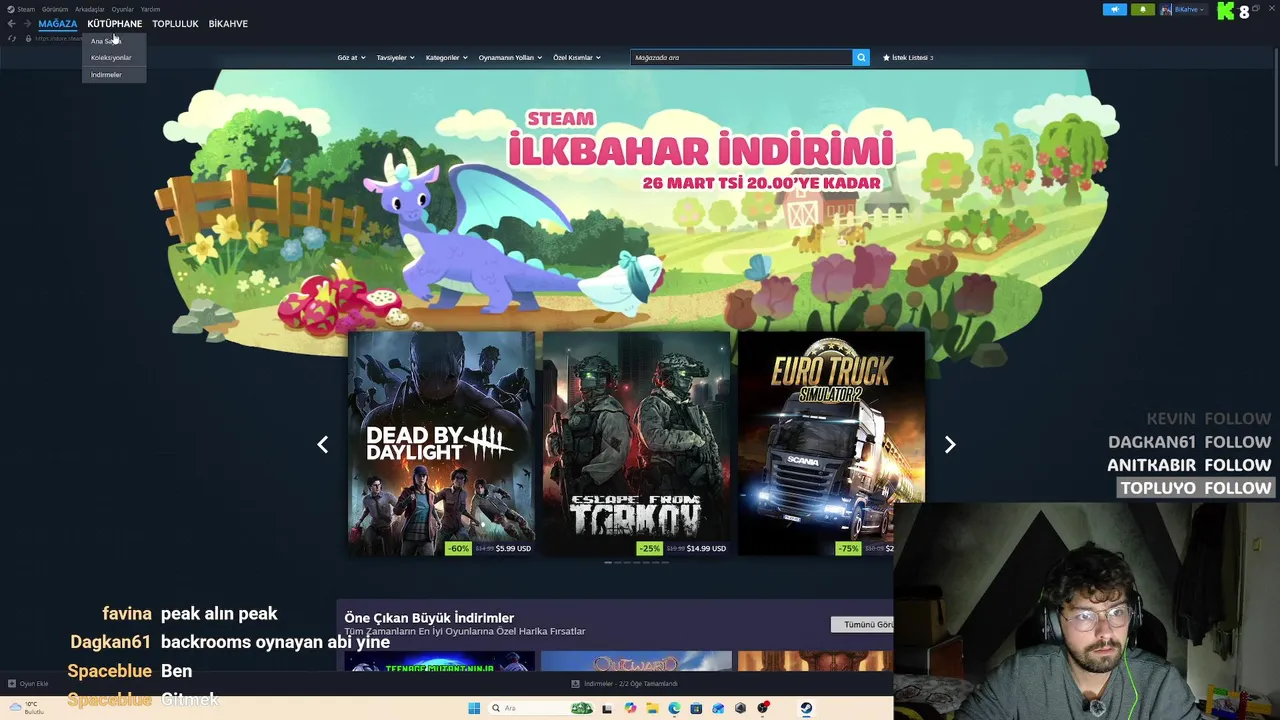Click the padlock icon beside the store URL
The width and height of the screenshot is (1280, 720).
point(28,38)
